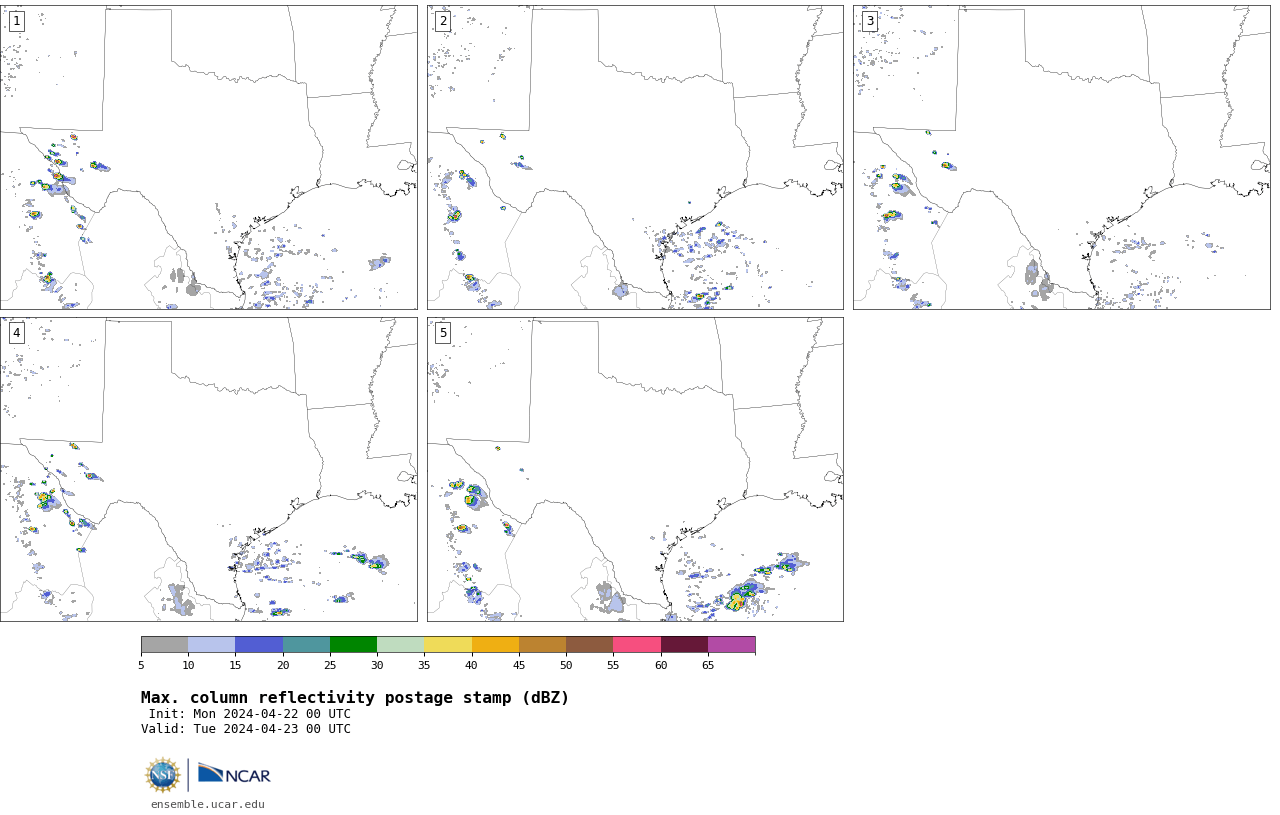Click the yellow 35–40 dBZ swatch
This screenshot has height=815, width=1280.
point(448,644)
